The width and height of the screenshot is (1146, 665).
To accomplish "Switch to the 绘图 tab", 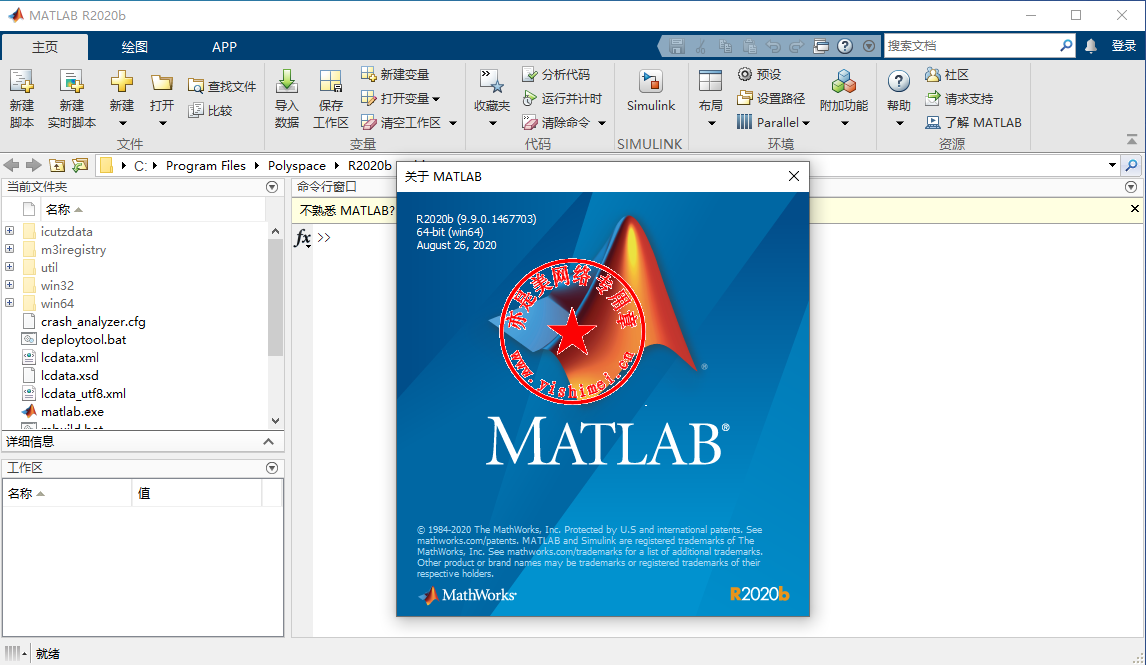I will click(x=134, y=47).
